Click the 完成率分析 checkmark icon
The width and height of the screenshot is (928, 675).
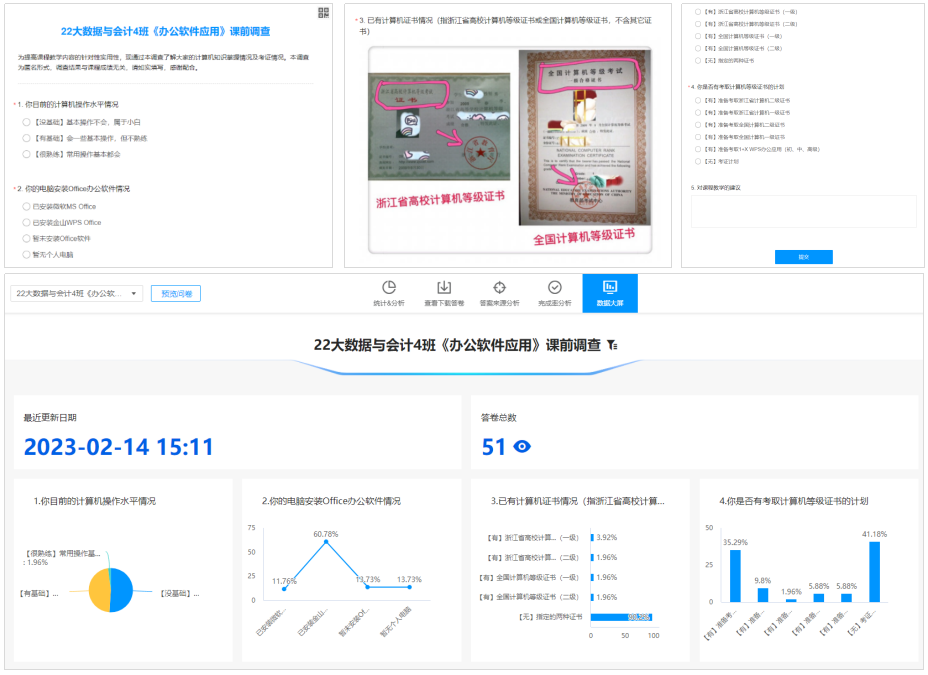pos(554,287)
